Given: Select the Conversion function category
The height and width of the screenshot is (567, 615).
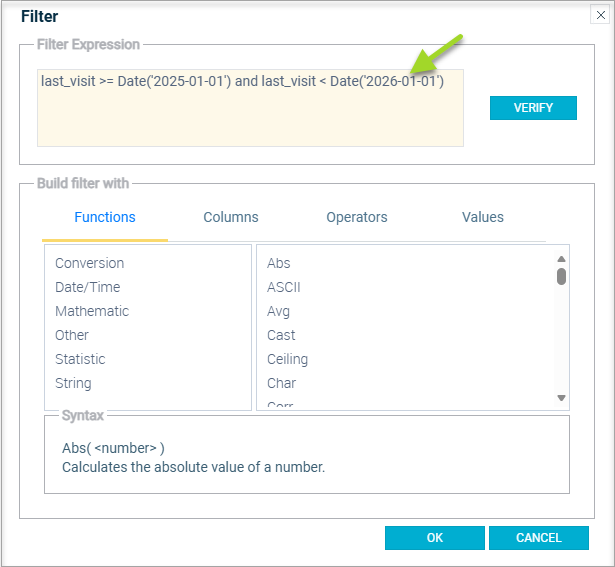Looking at the screenshot, I should tap(90, 263).
